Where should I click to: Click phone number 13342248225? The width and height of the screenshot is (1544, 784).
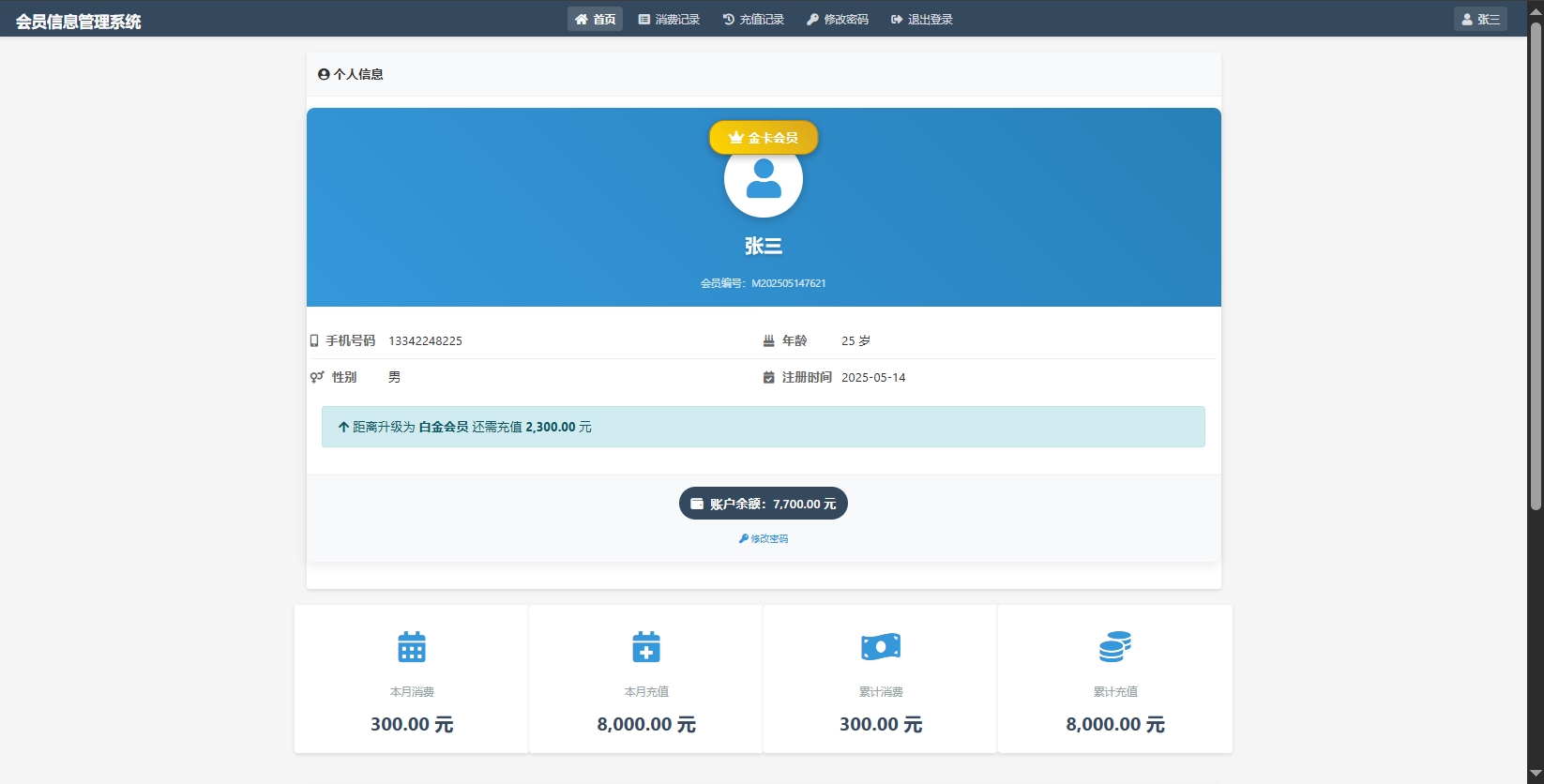tap(426, 340)
